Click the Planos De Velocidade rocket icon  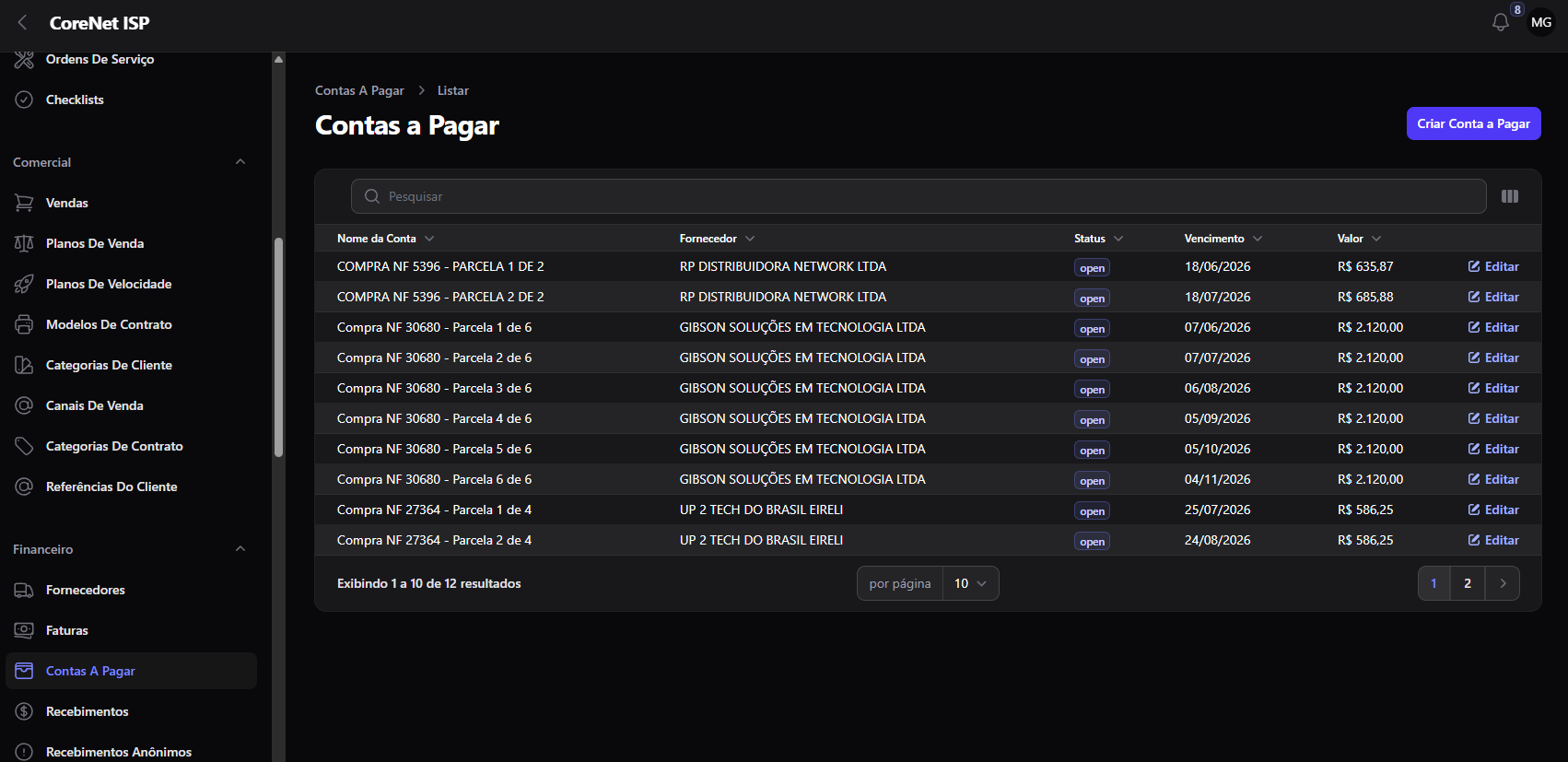tap(24, 284)
